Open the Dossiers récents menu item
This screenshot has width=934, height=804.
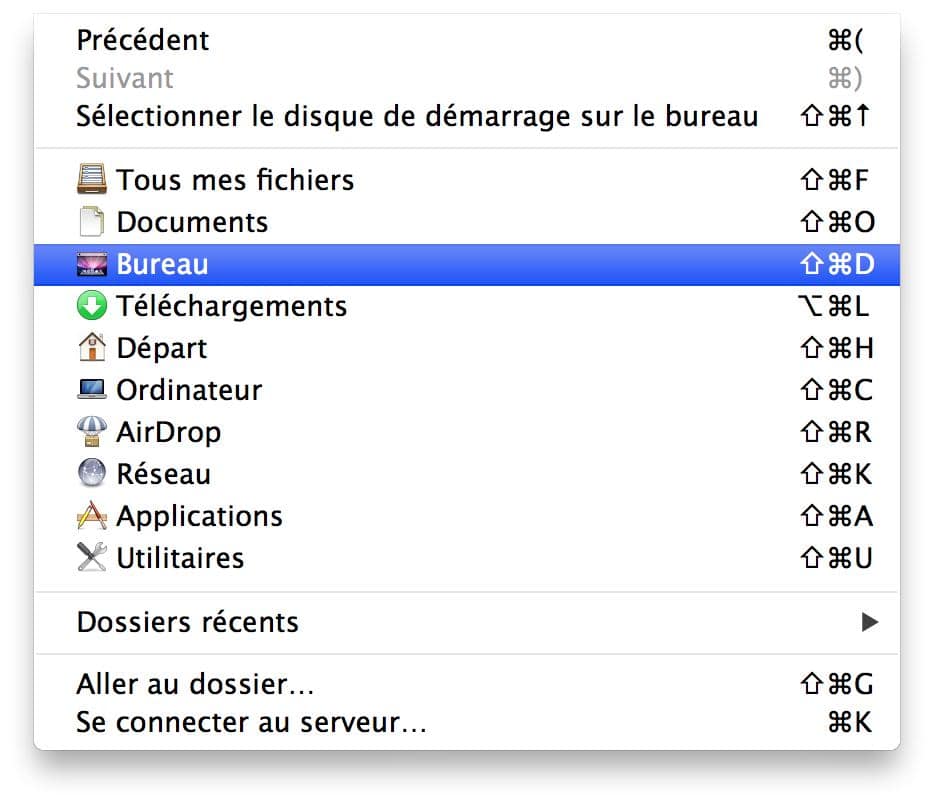click(467, 622)
